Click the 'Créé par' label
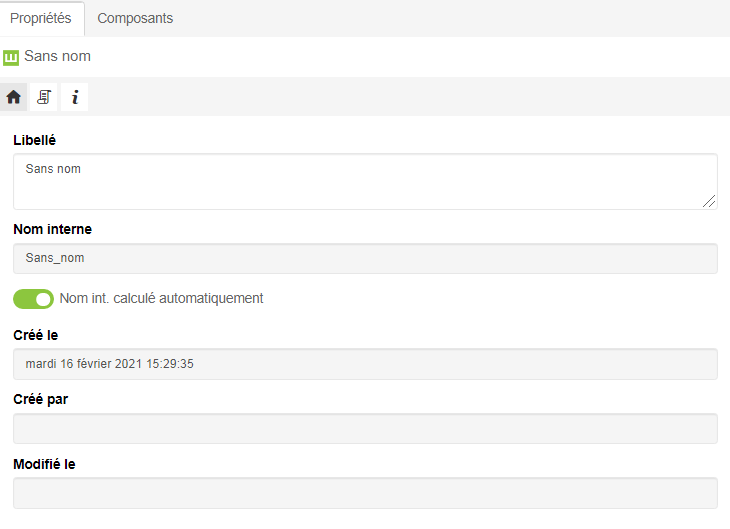 click(x=40, y=399)
